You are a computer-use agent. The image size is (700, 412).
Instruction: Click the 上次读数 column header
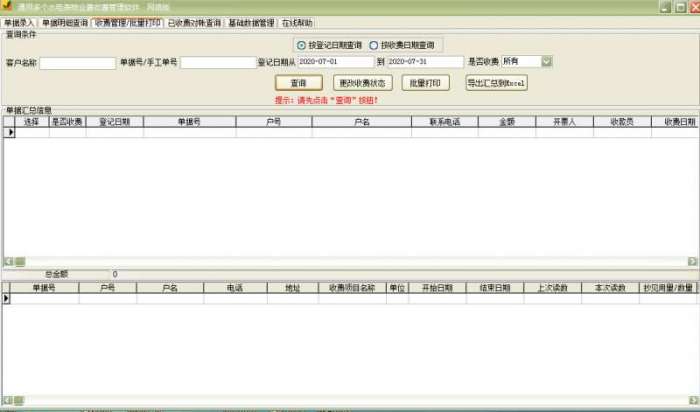(x=552, y=288)
